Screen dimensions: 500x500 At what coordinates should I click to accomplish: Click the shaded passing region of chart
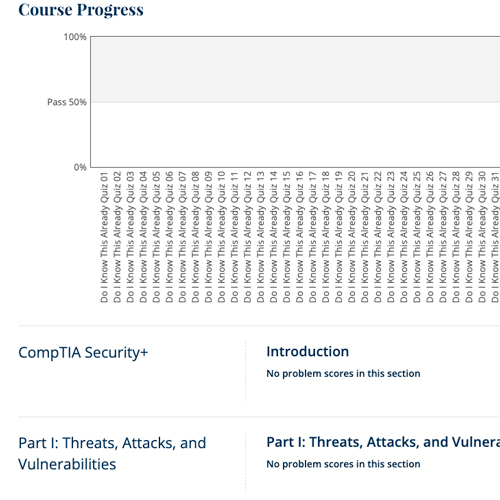tap(295, 69)
